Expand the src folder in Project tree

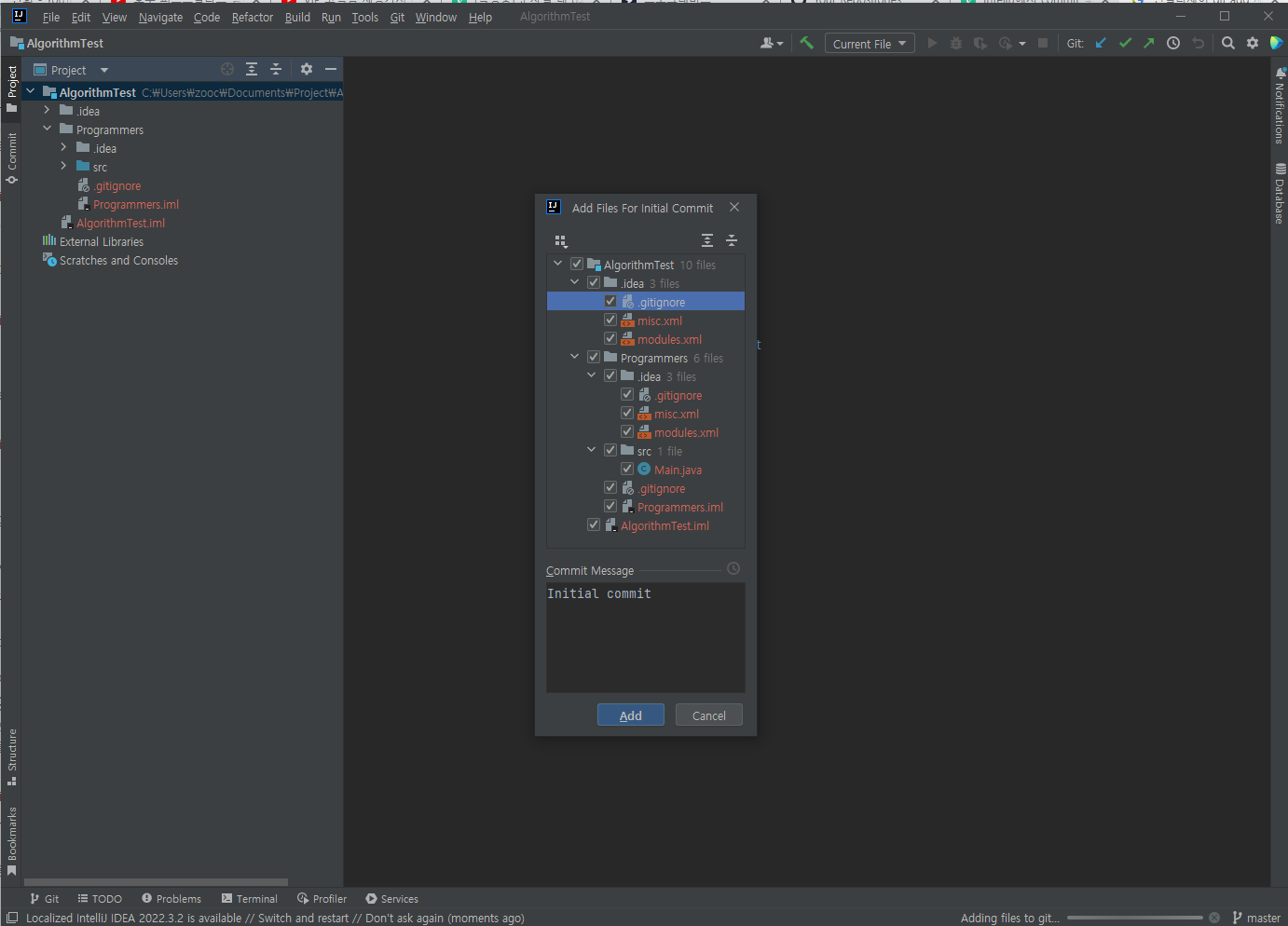click(x=63, y=166)
